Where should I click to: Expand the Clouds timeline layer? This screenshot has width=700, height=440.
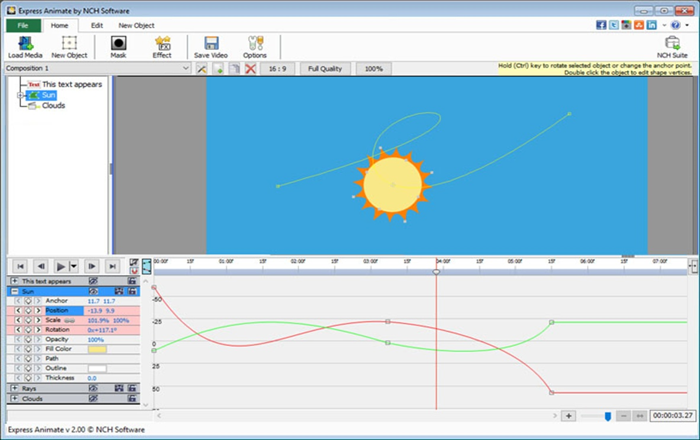pyautogui.click(x=14, y=398)
